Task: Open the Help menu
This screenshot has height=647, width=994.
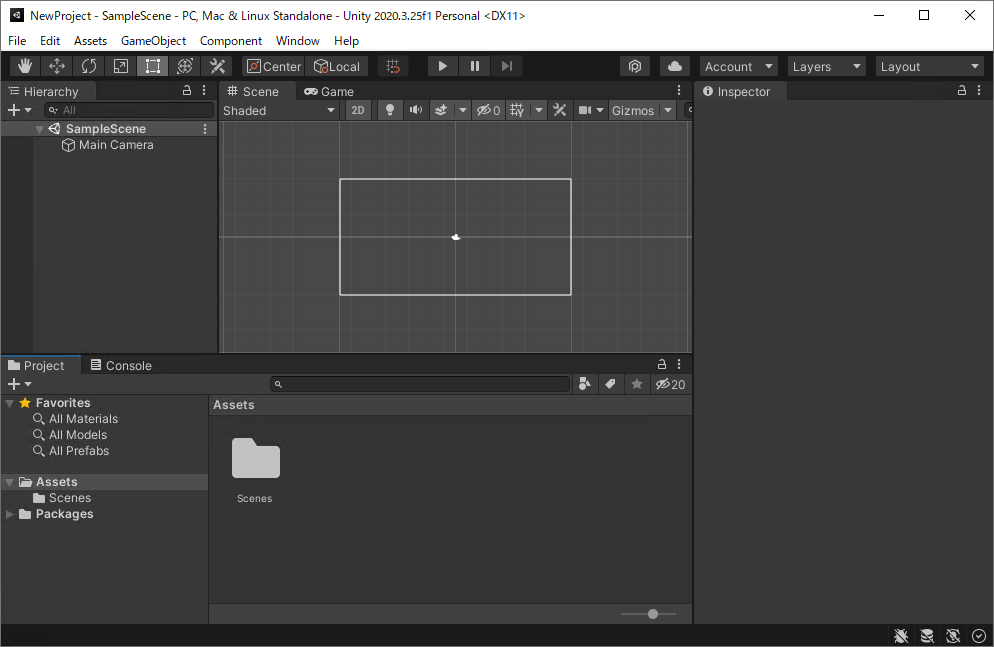Action: click(x=346, y=41)
